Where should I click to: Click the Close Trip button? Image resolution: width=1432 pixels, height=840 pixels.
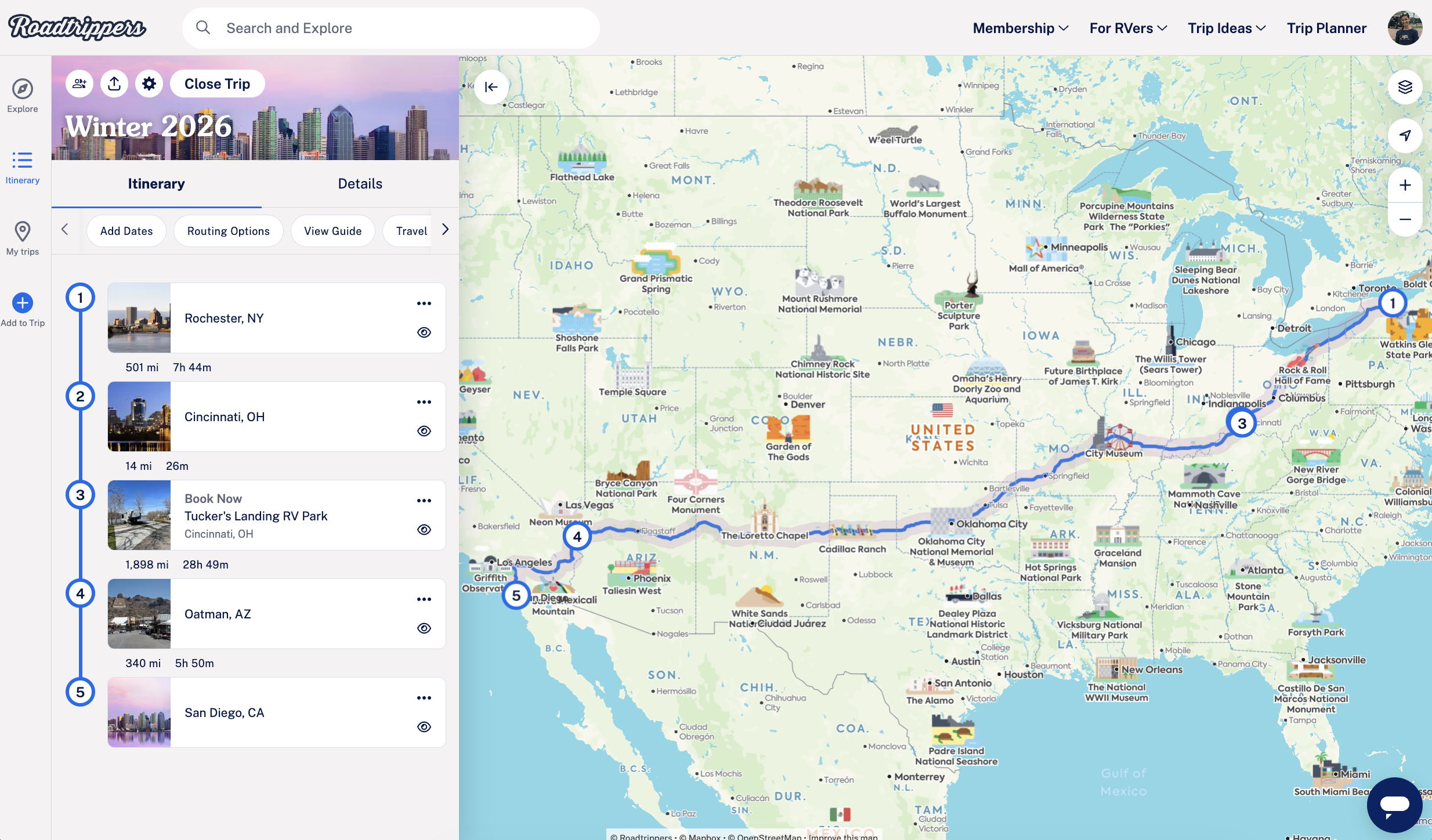click(x=217, y=84)
